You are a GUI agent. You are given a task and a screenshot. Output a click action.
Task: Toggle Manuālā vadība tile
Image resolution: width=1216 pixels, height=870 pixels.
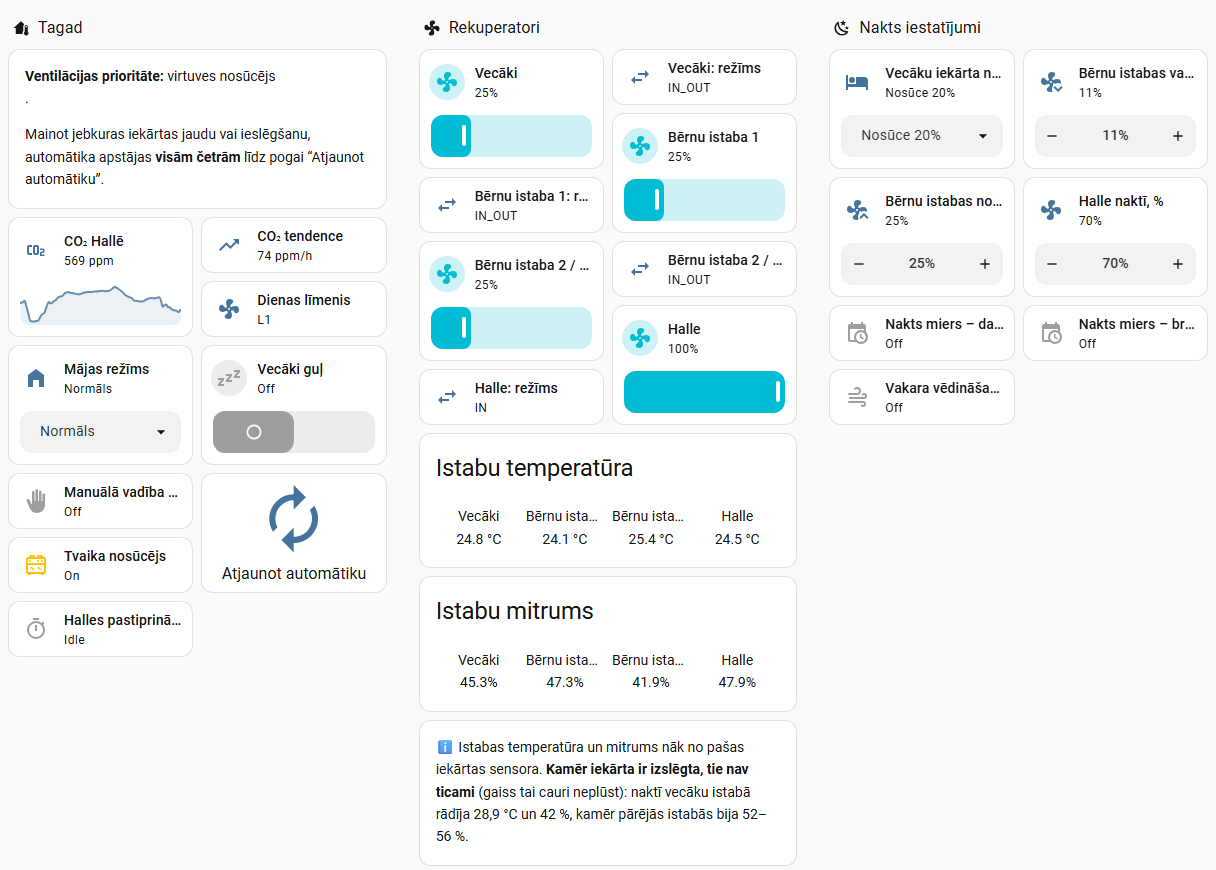(100, 501)
